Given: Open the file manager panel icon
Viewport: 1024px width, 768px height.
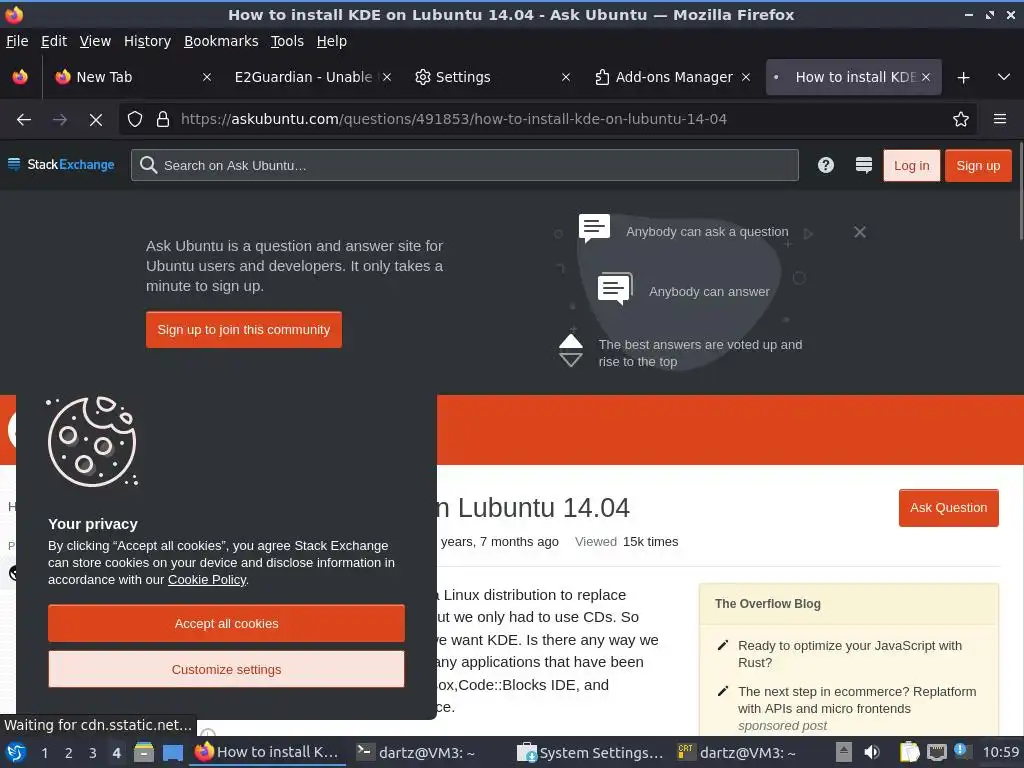Looking at the screenshot, I should pyautogui.click(x=144, y=752).
